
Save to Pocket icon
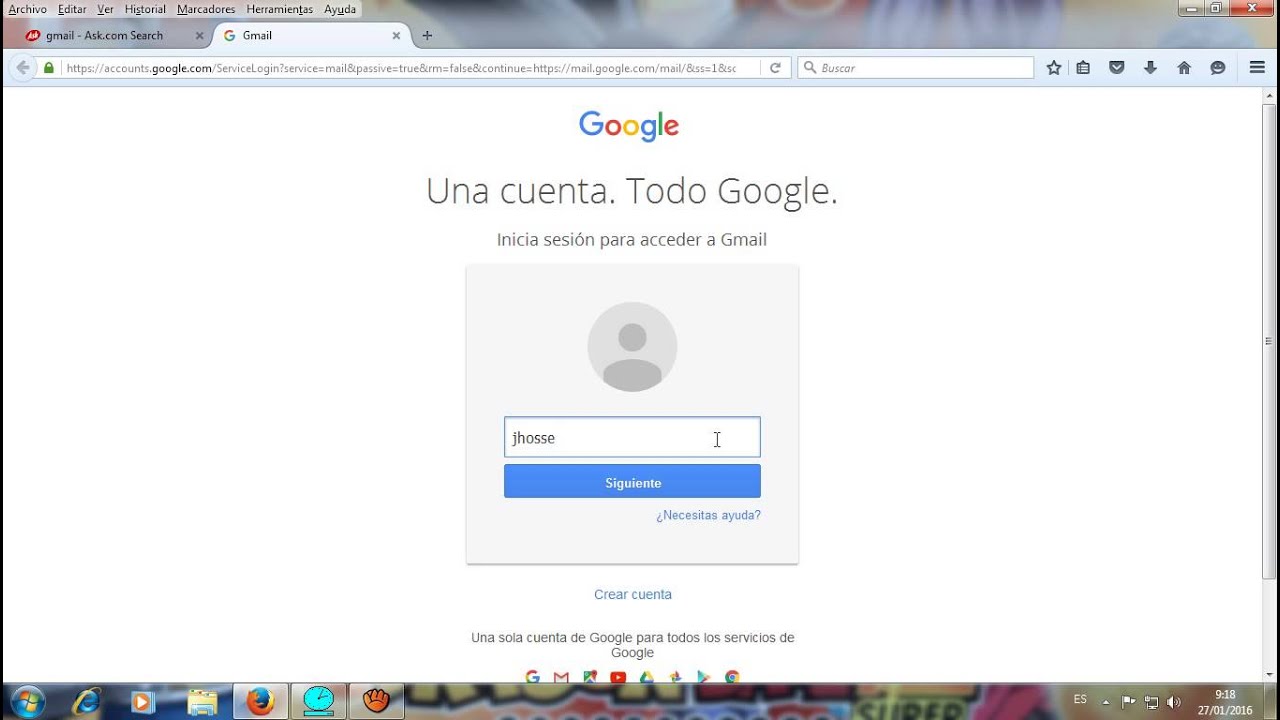point(1117,68)
